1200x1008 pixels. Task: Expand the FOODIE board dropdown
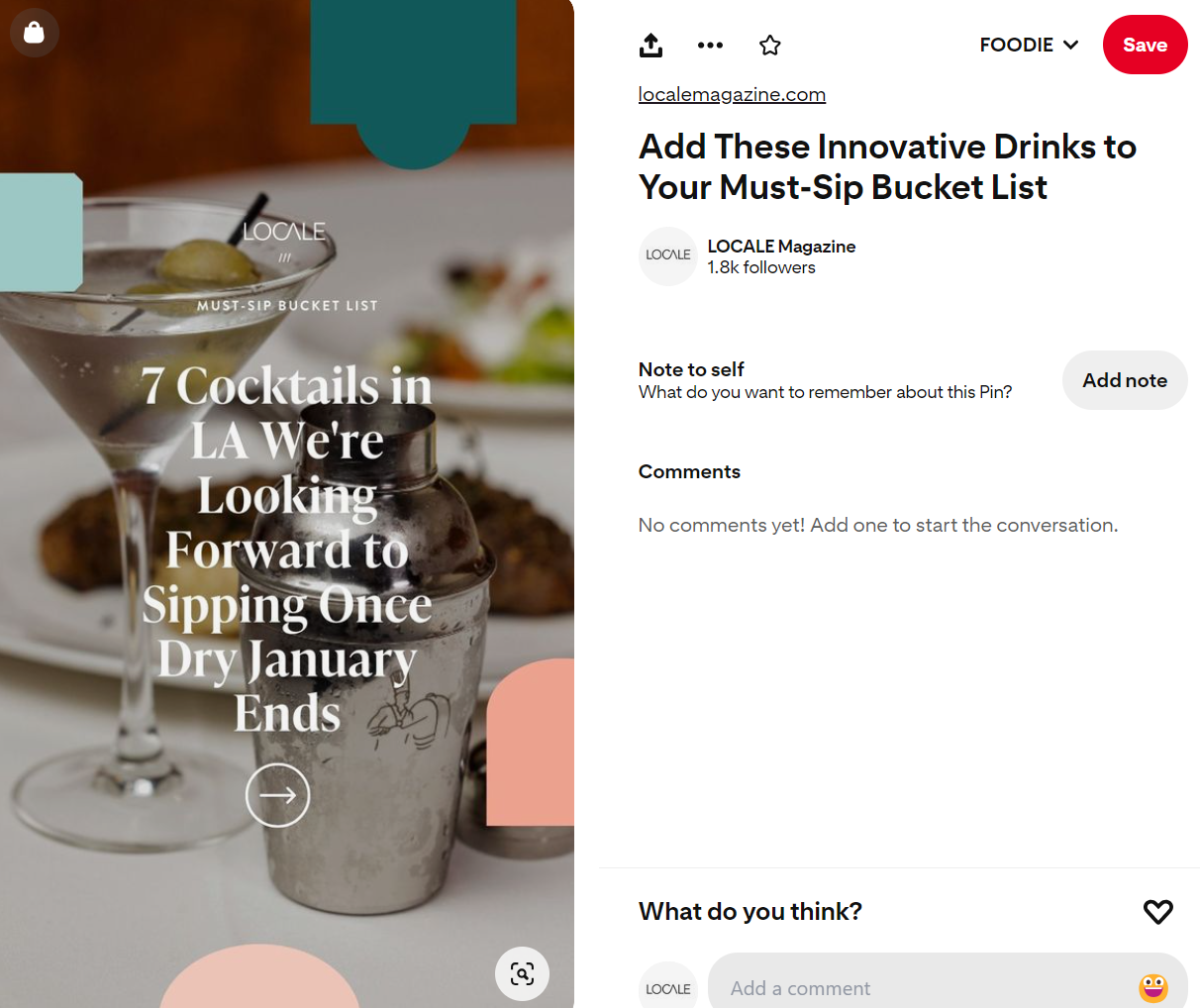click(x=1029, y=45)
